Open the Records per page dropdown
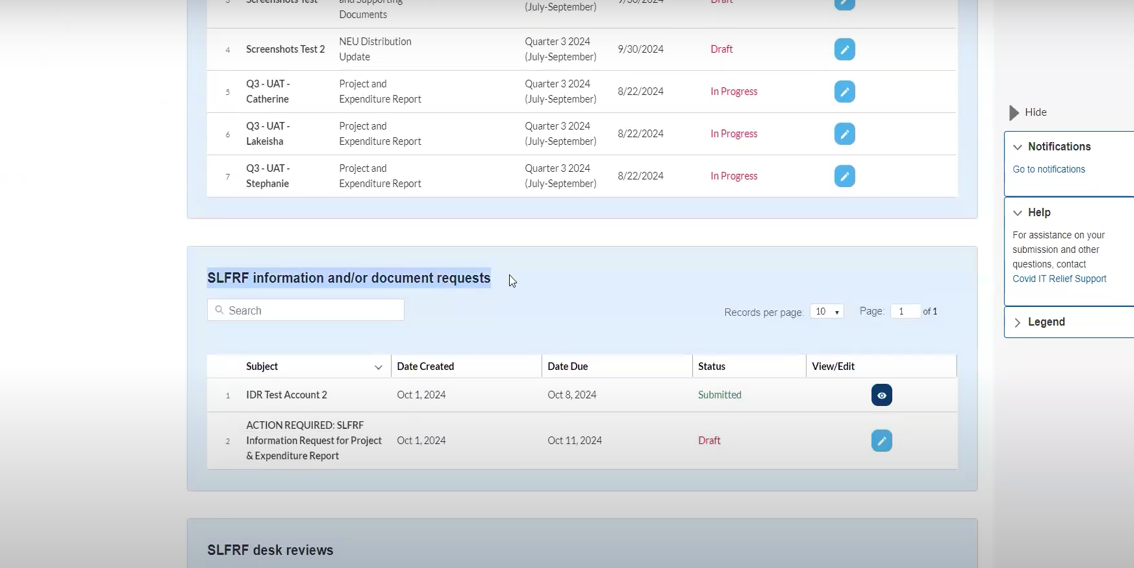The image size is (1134, 568). point(826,312)
